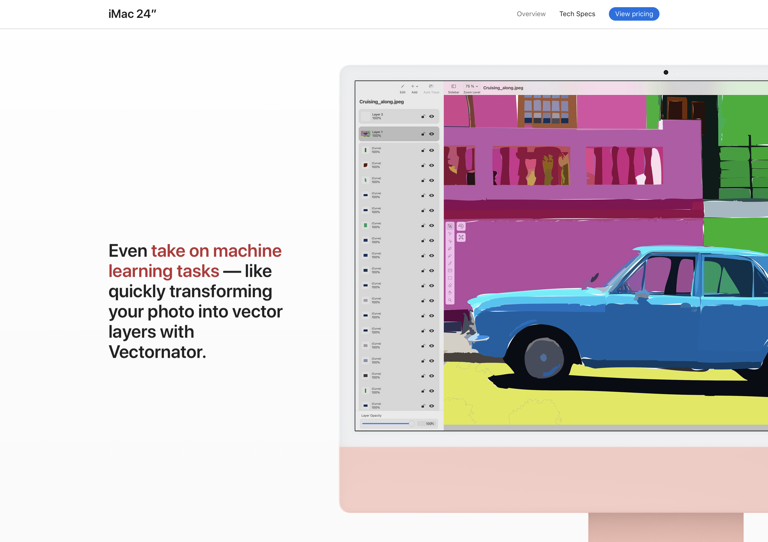The height and width of the screenshot is (542, 768).
Task: Hide the curve with black square thumbnail
Action: [432, 376]
